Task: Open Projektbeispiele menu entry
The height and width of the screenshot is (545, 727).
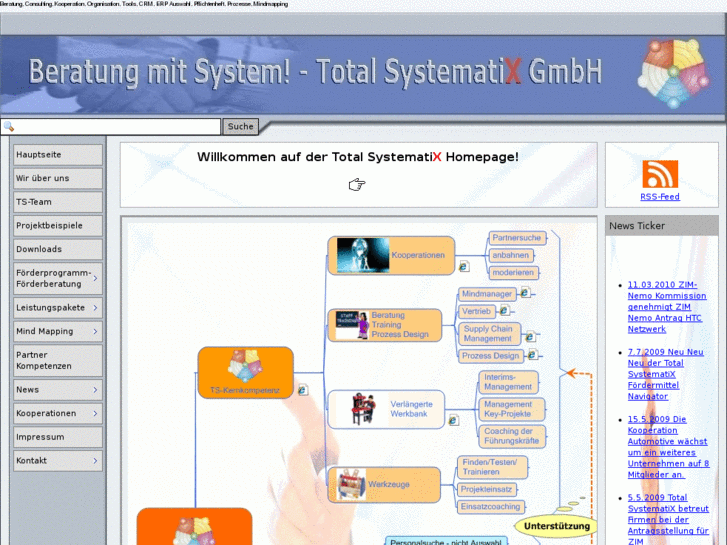Action: 58,225
